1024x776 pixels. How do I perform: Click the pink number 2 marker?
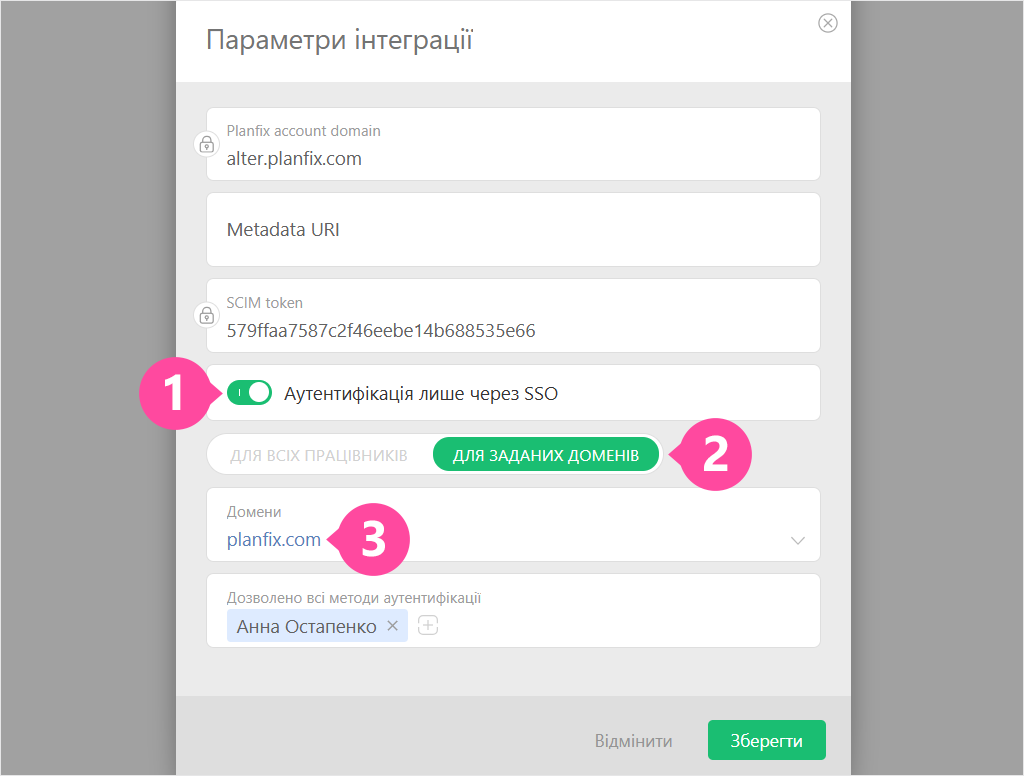[714, 455]
